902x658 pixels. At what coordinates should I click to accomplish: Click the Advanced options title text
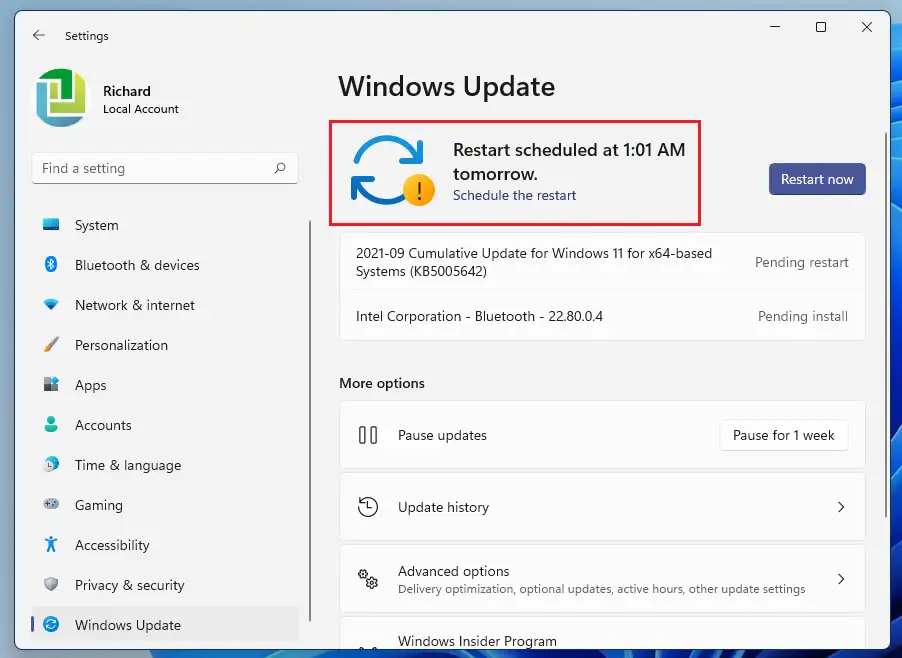coord(453,571)
